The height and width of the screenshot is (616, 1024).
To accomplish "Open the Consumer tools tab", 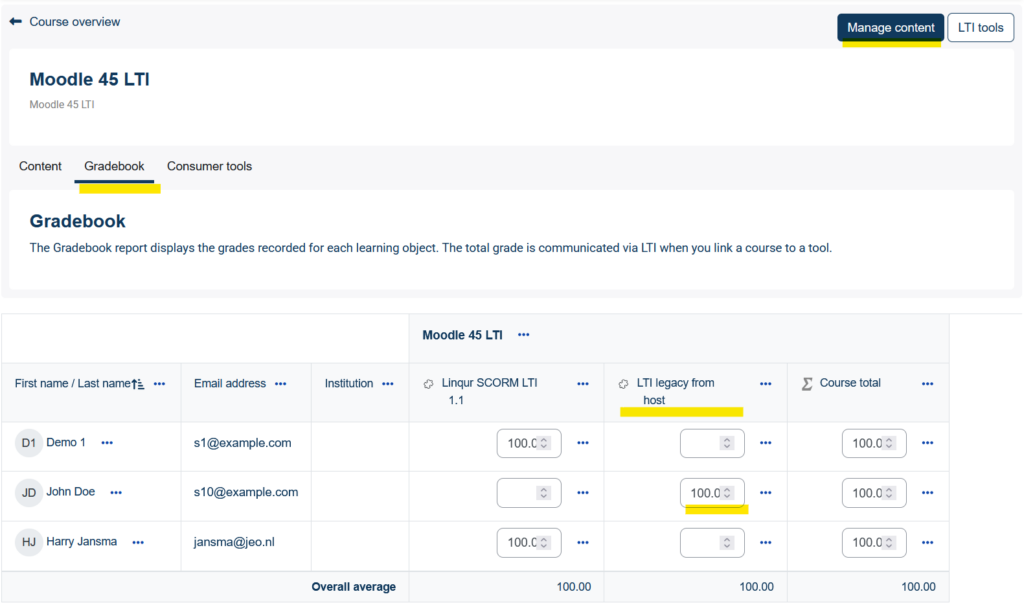I will pos(209,166).
